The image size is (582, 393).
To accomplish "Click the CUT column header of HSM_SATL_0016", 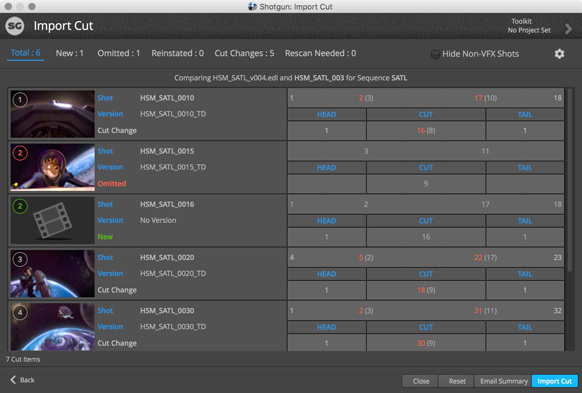I will (426, 221).
